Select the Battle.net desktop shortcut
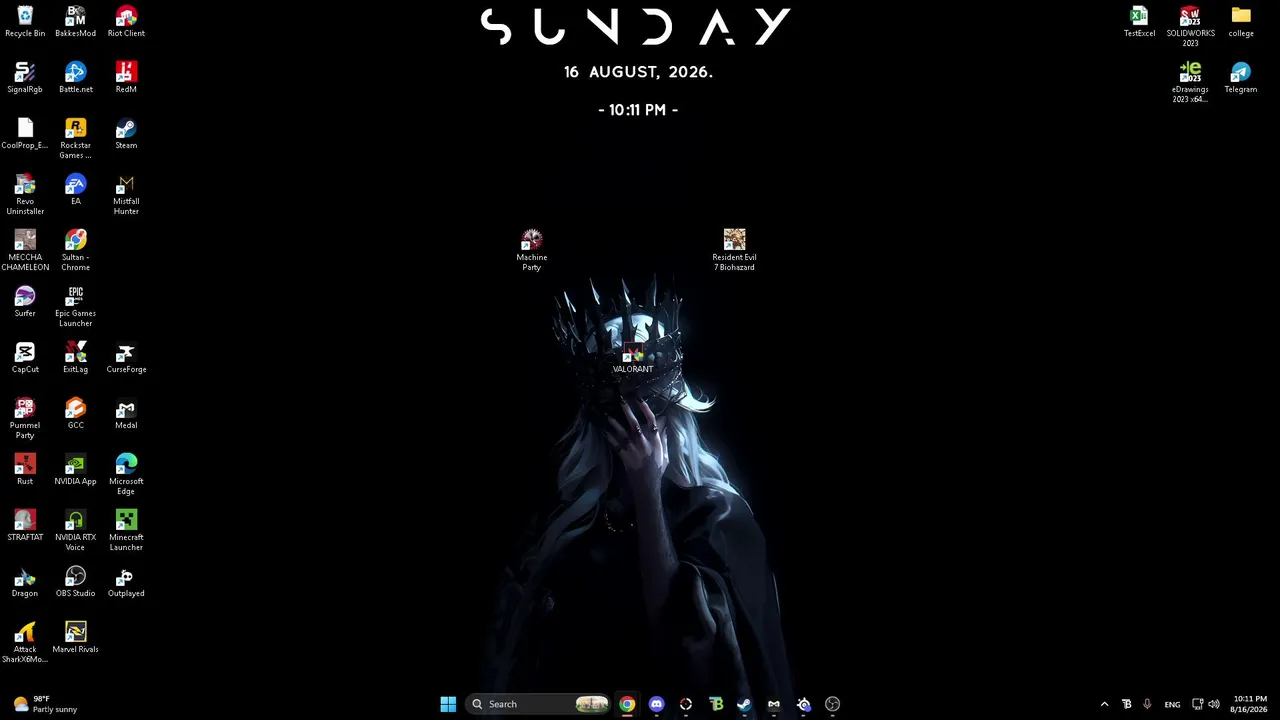 (x=75, y=78)
